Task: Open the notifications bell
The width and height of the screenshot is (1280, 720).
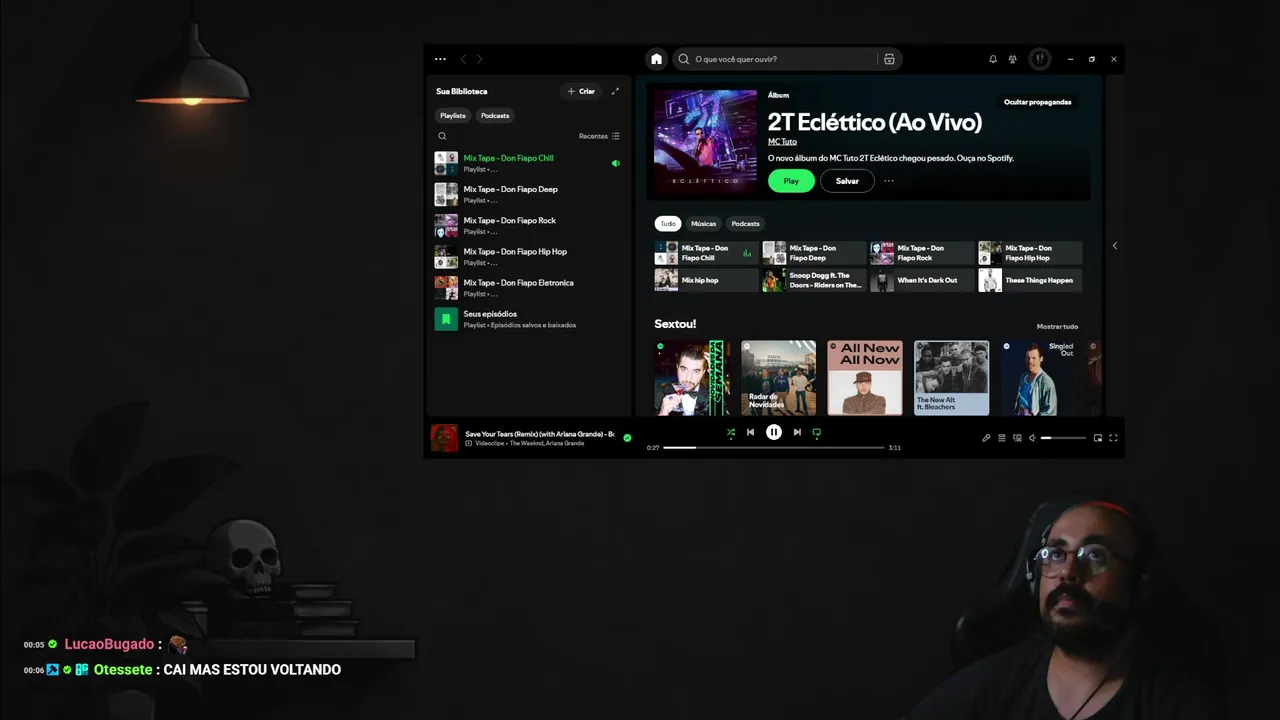Action: [x=993, y=59]
